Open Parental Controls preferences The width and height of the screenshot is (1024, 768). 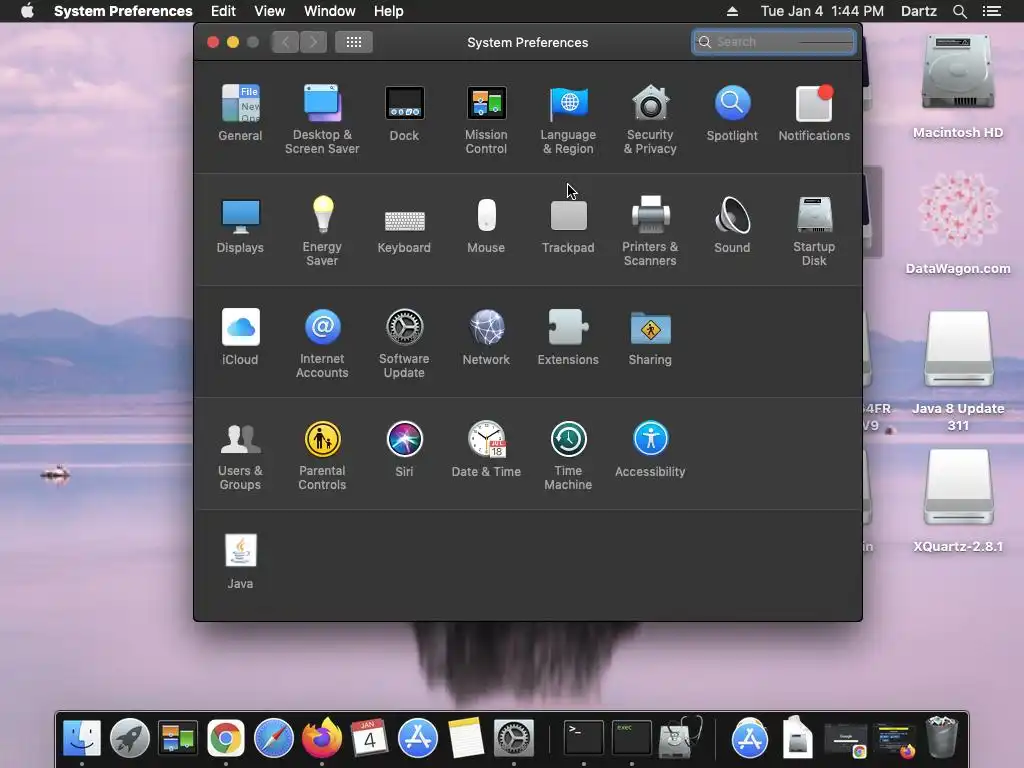click(322, 456)
